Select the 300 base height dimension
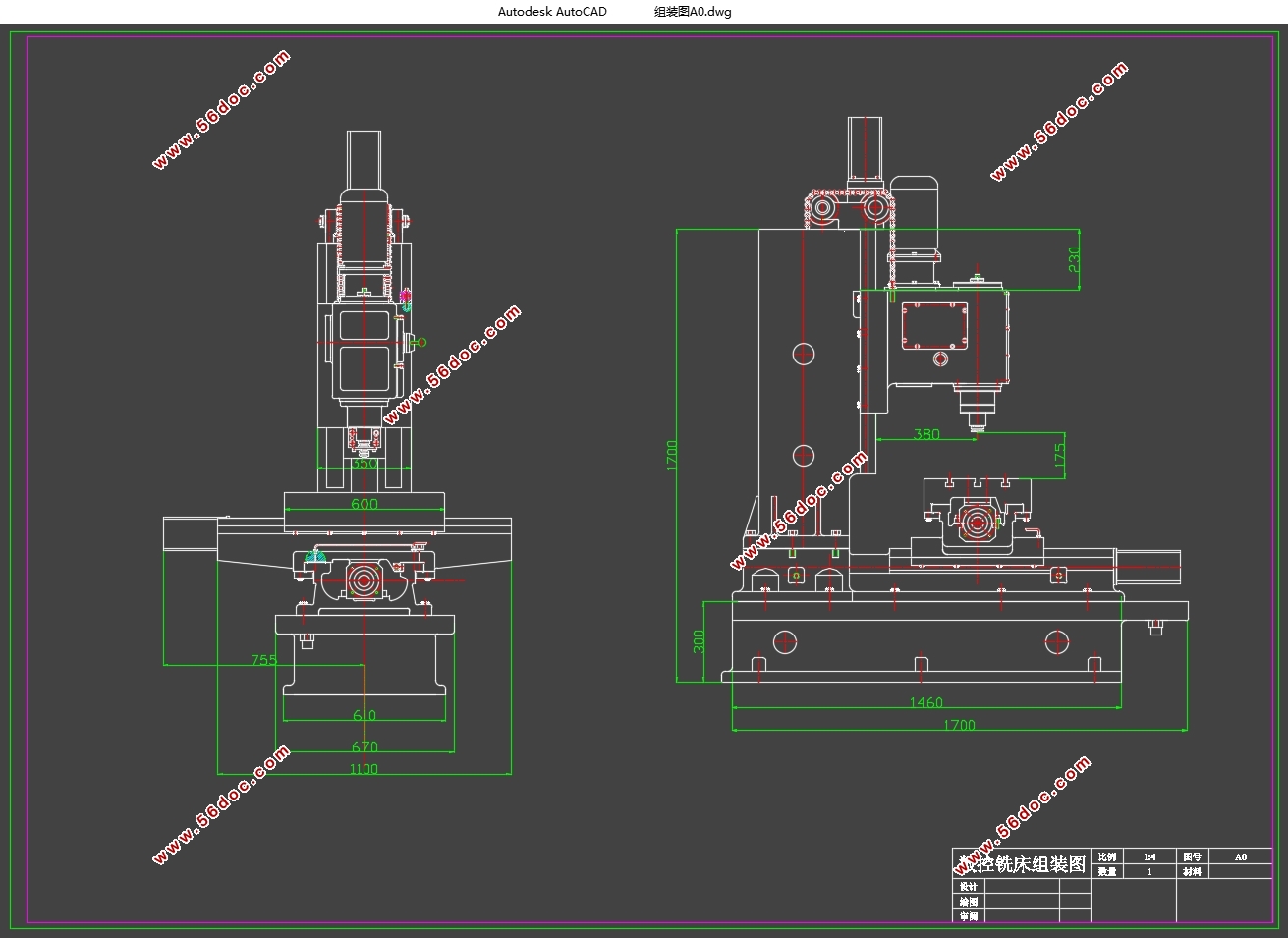 point(700,642)
